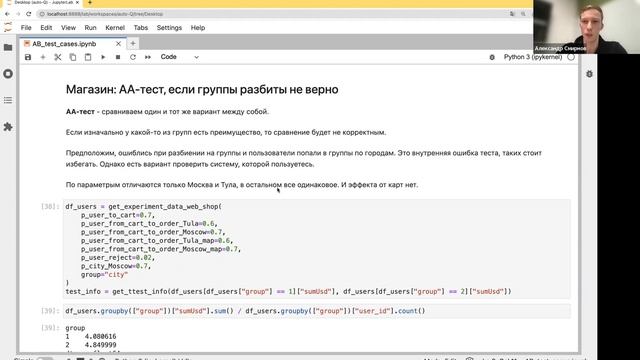Click the test_info = get_ttest_info line

288,291
